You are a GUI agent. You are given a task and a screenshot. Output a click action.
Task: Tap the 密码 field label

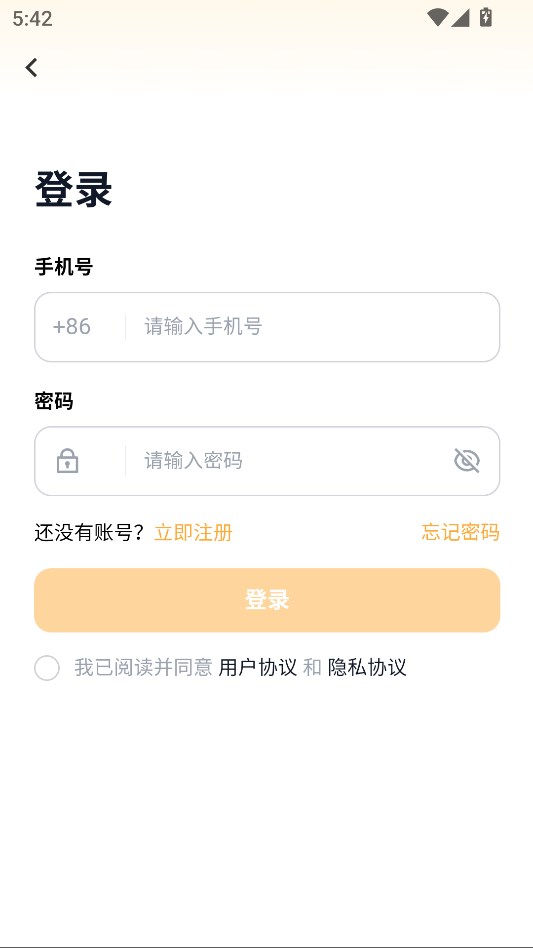pos(54,400)
